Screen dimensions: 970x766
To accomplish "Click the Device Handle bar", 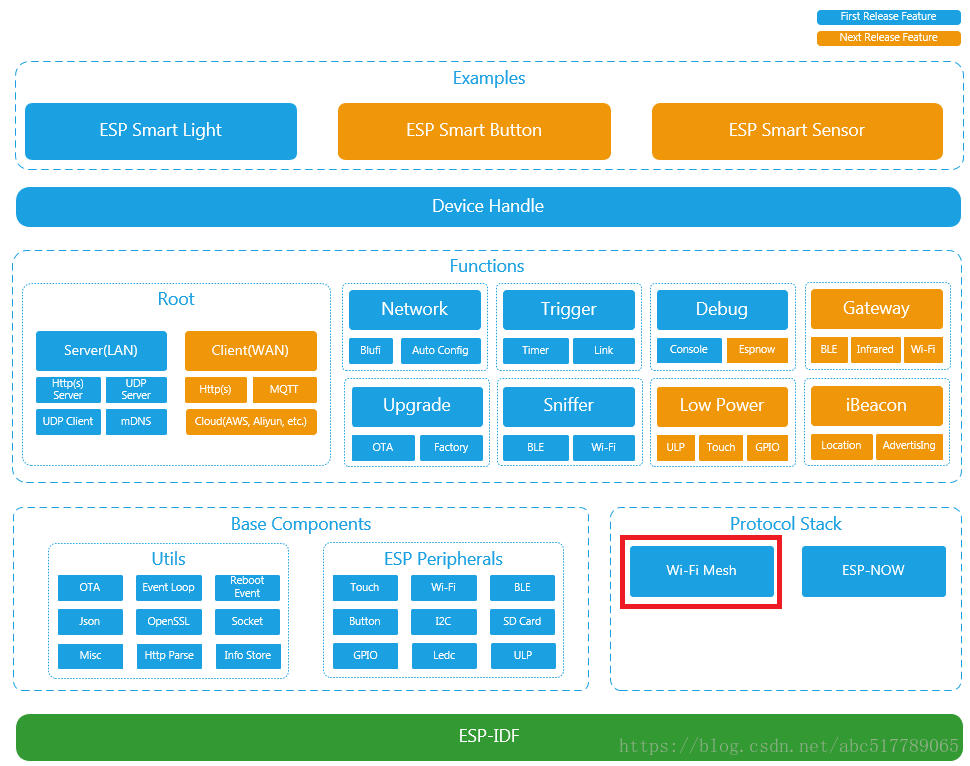I will (488, 207).
